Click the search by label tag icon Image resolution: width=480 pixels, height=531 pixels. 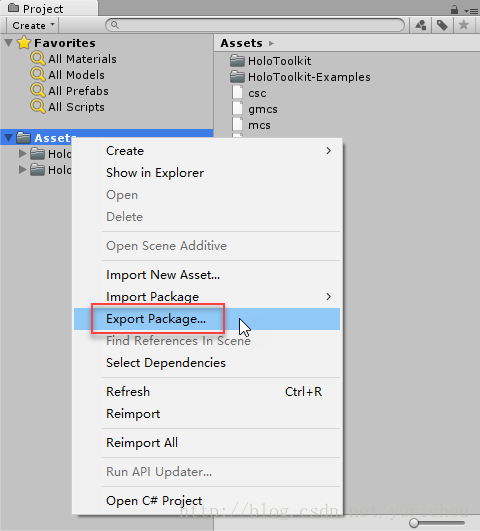[442, 25]
